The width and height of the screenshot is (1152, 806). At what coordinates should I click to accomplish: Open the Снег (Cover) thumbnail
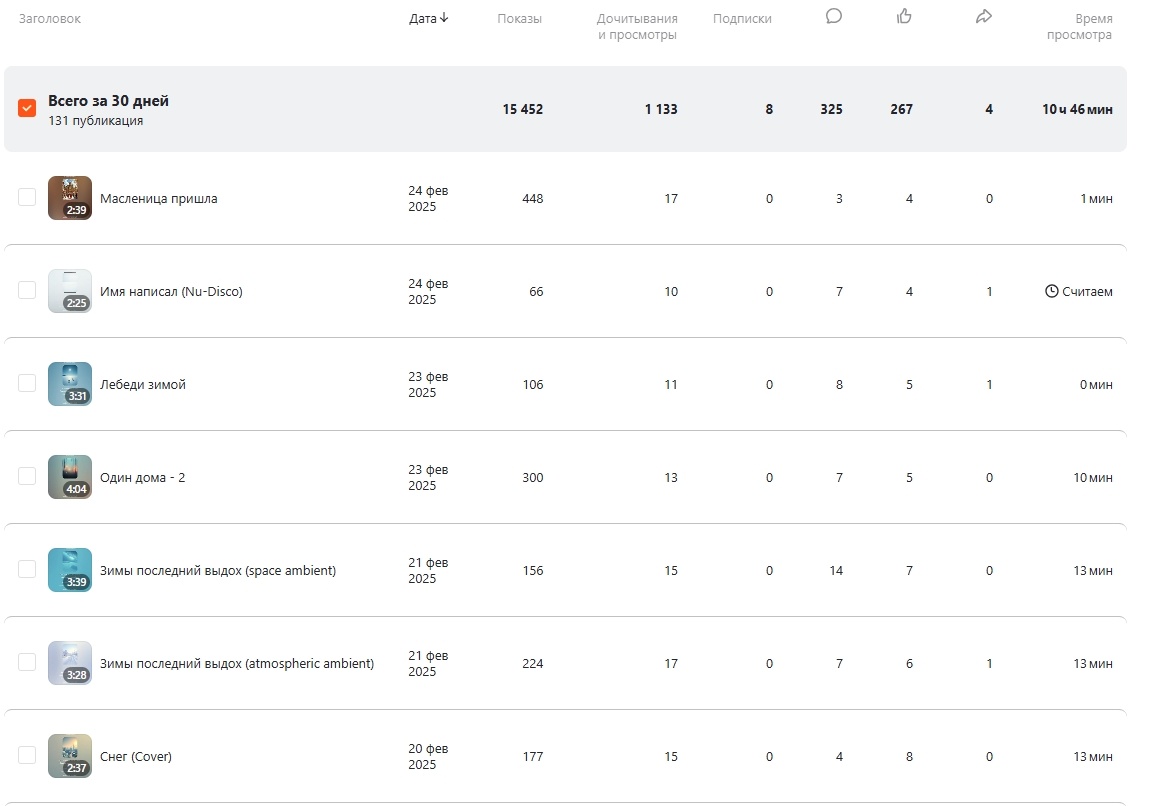coord(70,756)
